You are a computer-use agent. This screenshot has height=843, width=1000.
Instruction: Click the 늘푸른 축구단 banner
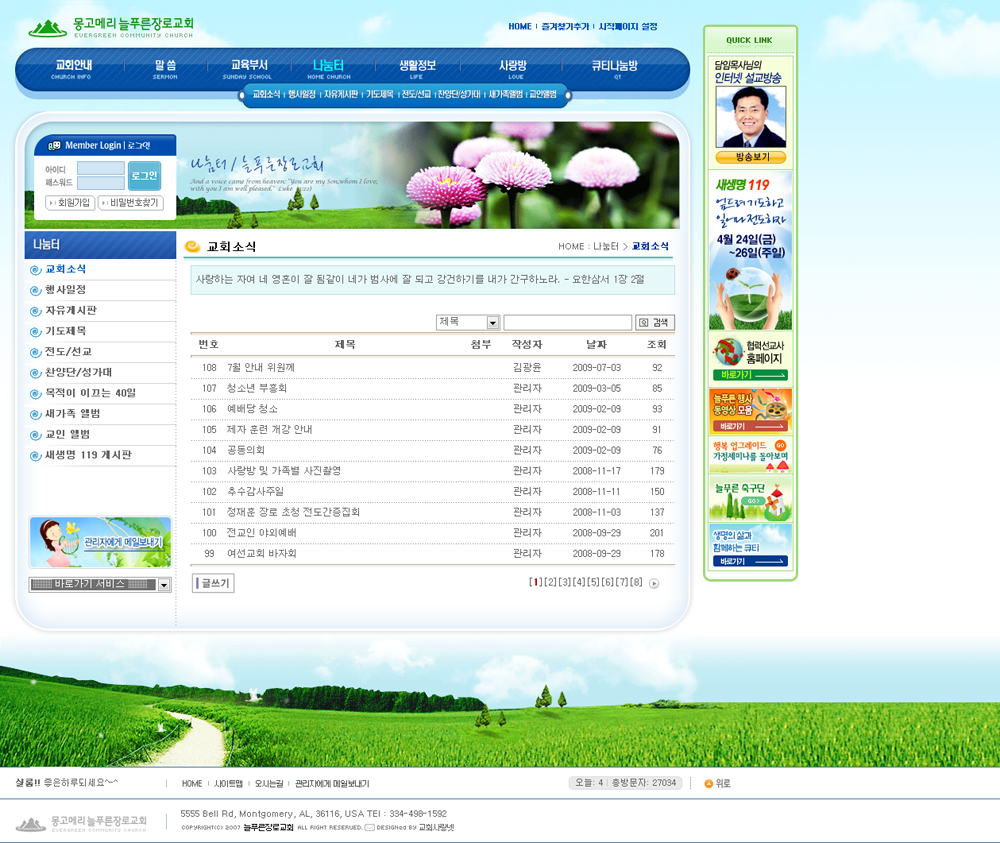click(750, 499)
